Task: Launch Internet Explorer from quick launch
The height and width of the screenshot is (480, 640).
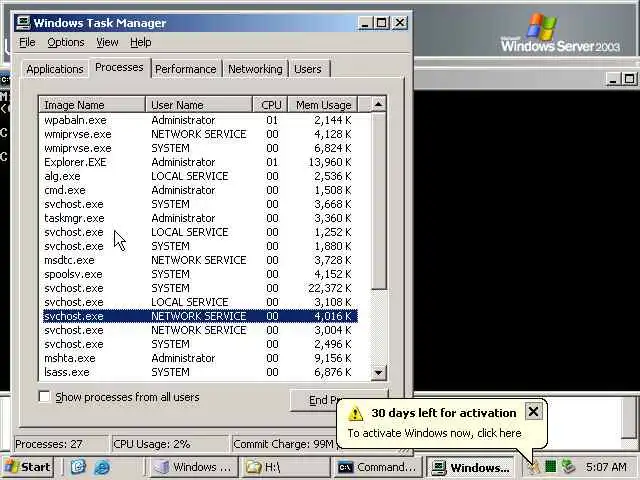Action: click(x=102, y=467)
